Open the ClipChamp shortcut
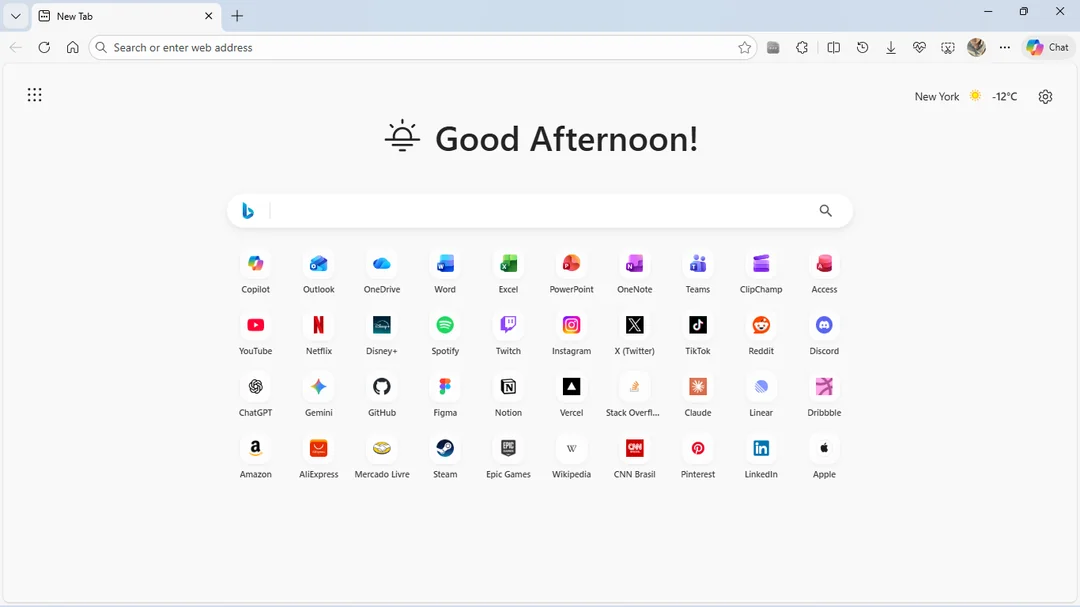Screen dimensions: 1080x607 [x=761, y=272]
